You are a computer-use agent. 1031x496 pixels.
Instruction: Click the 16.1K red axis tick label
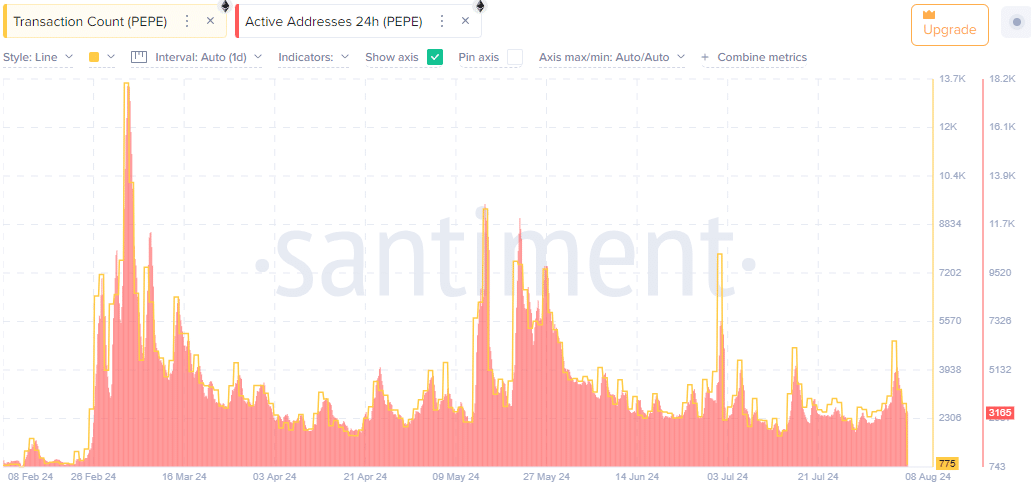pos(1001,127)
